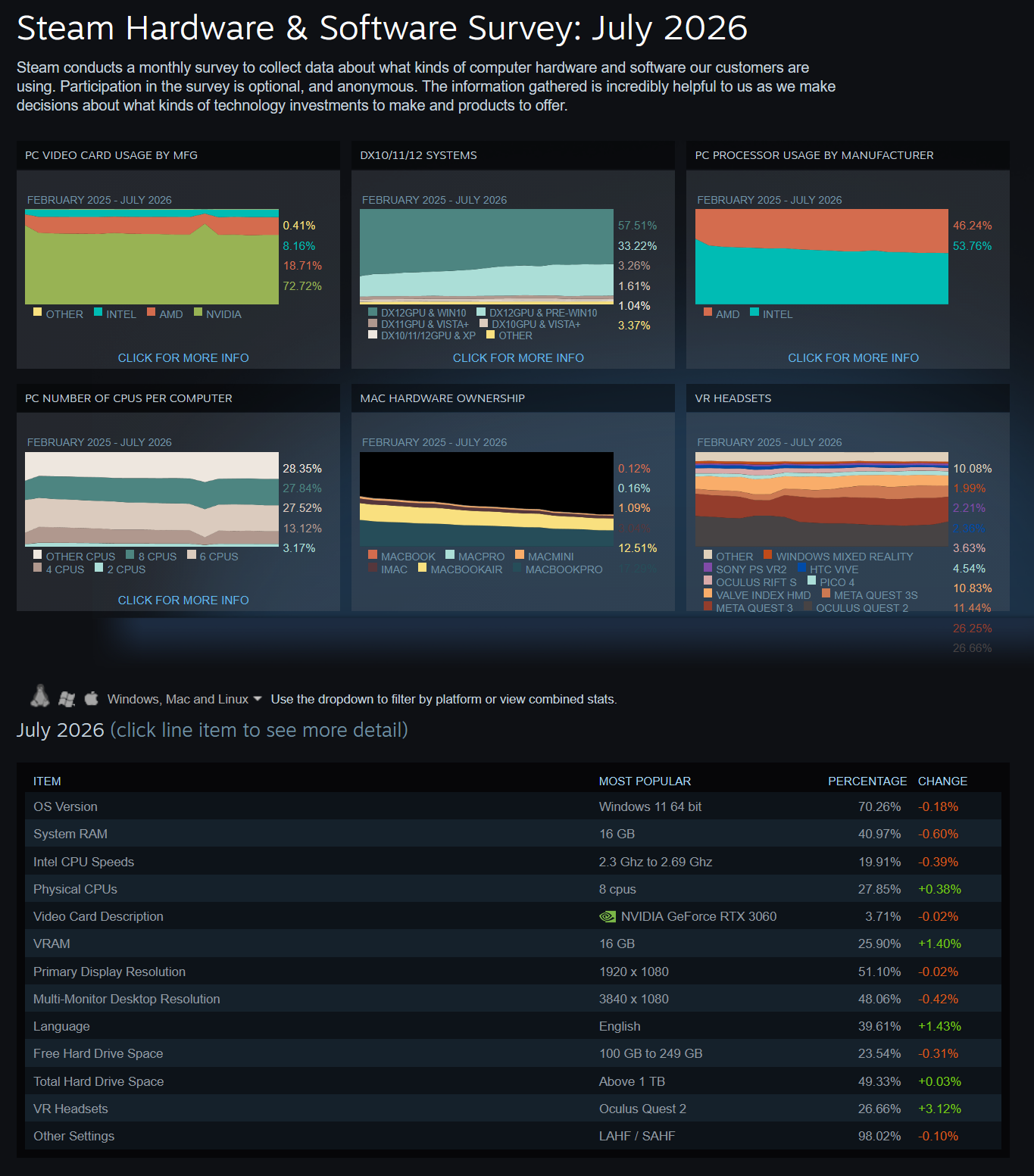This screenshot has width=1034, height=1176.
Task: Click more info under DX10/11/12 Systems
Action: 518,357
